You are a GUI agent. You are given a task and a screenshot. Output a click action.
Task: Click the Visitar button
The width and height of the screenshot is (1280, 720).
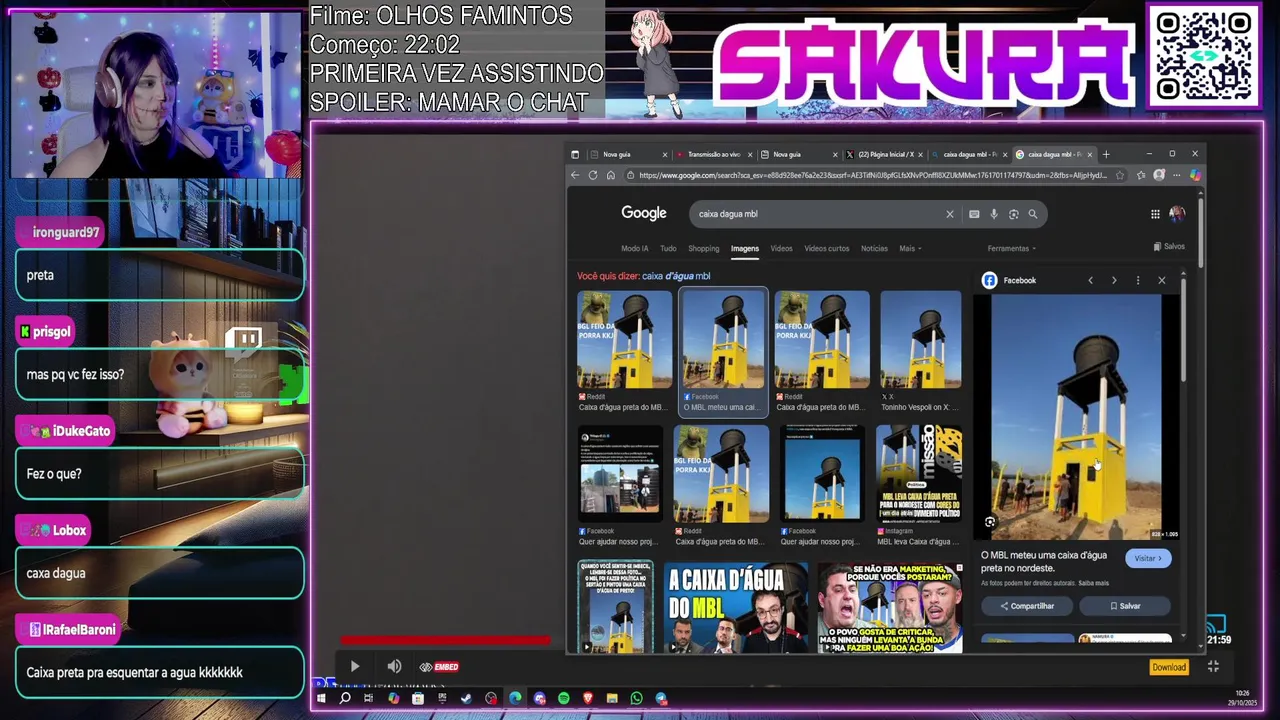tap(1148, 558)
